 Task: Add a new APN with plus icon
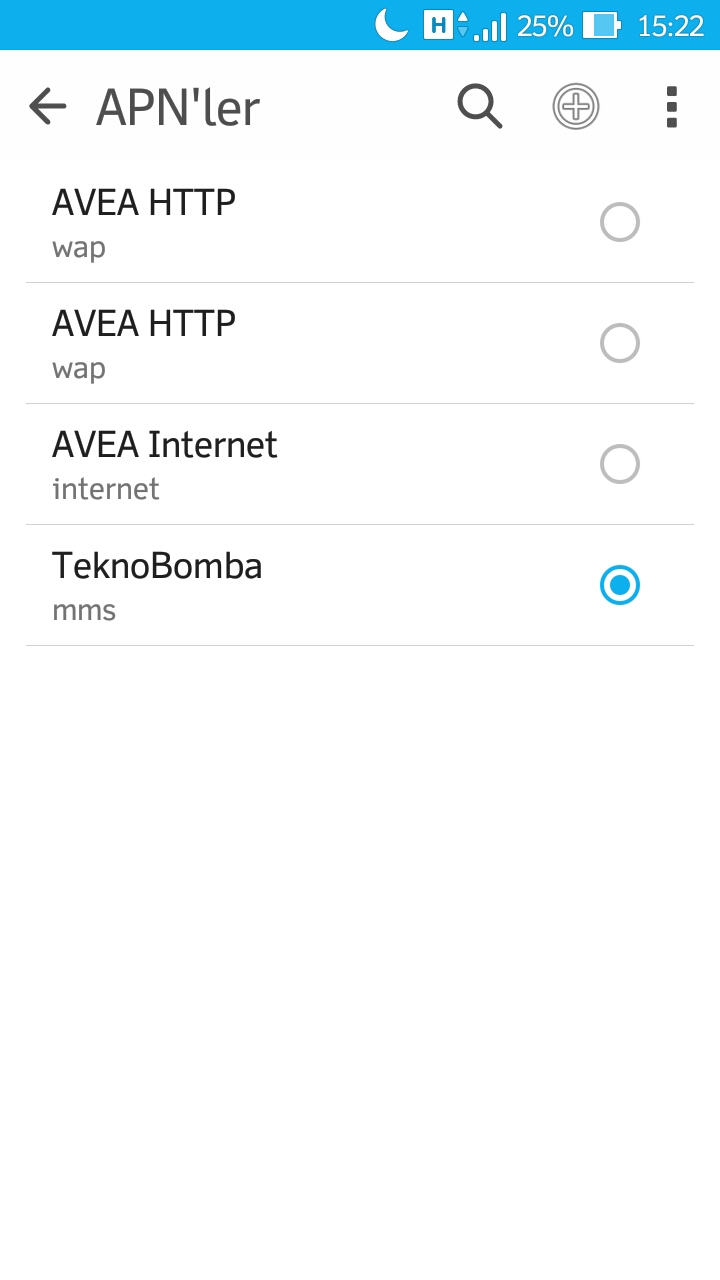pyautogui.click(x=576, y=106)
